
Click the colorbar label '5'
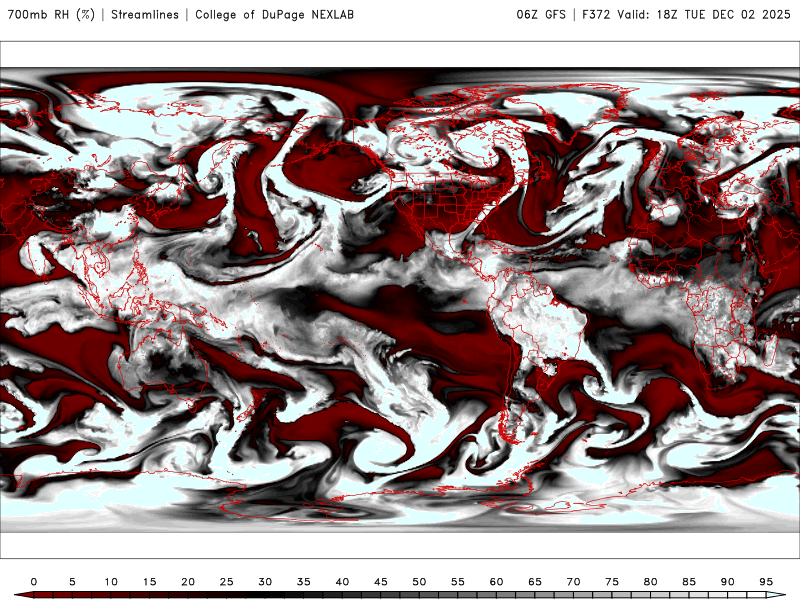[72, 582]
